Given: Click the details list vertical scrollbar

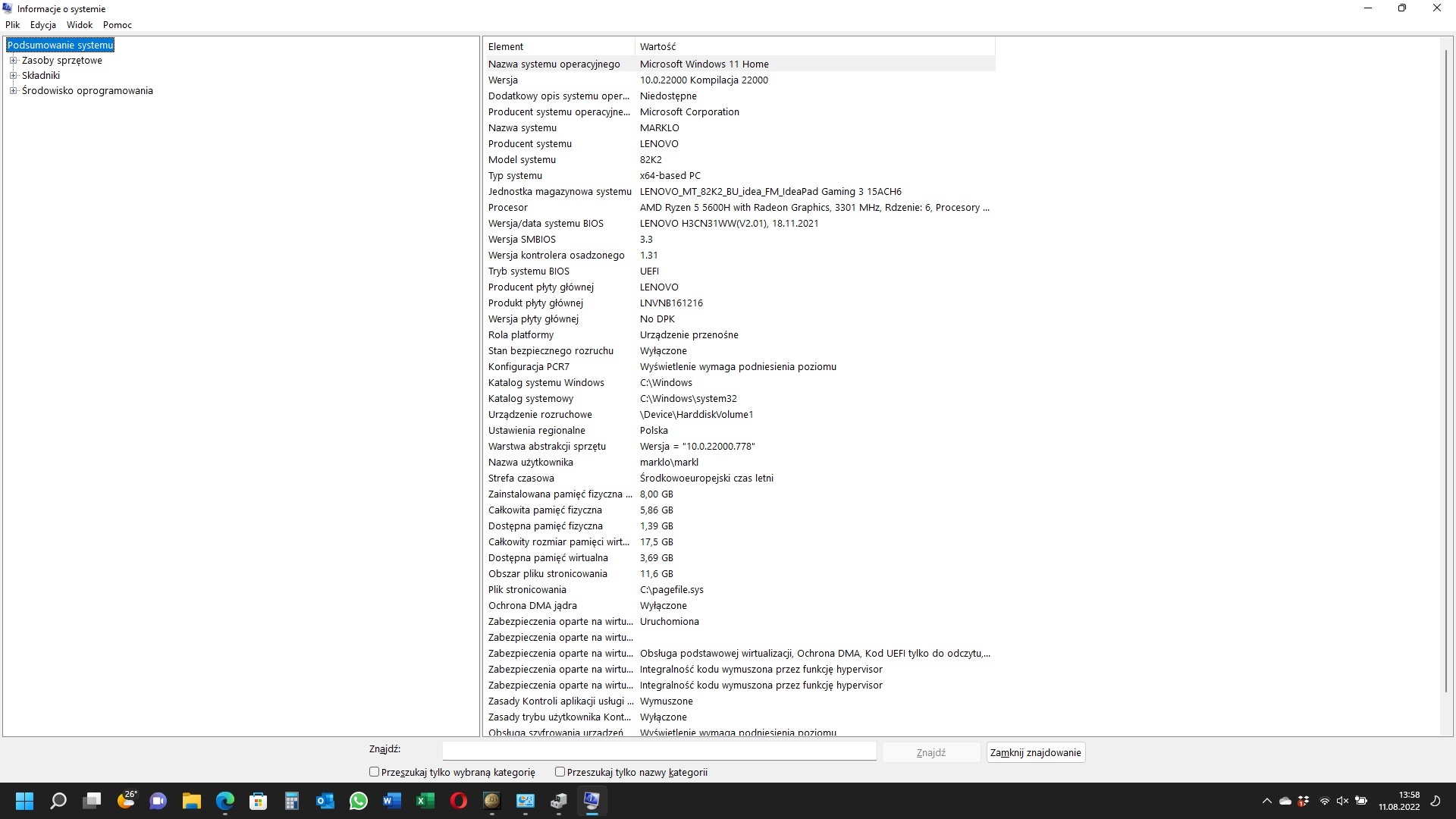Looking at the screenshot, I should (x=1446, y=372).
